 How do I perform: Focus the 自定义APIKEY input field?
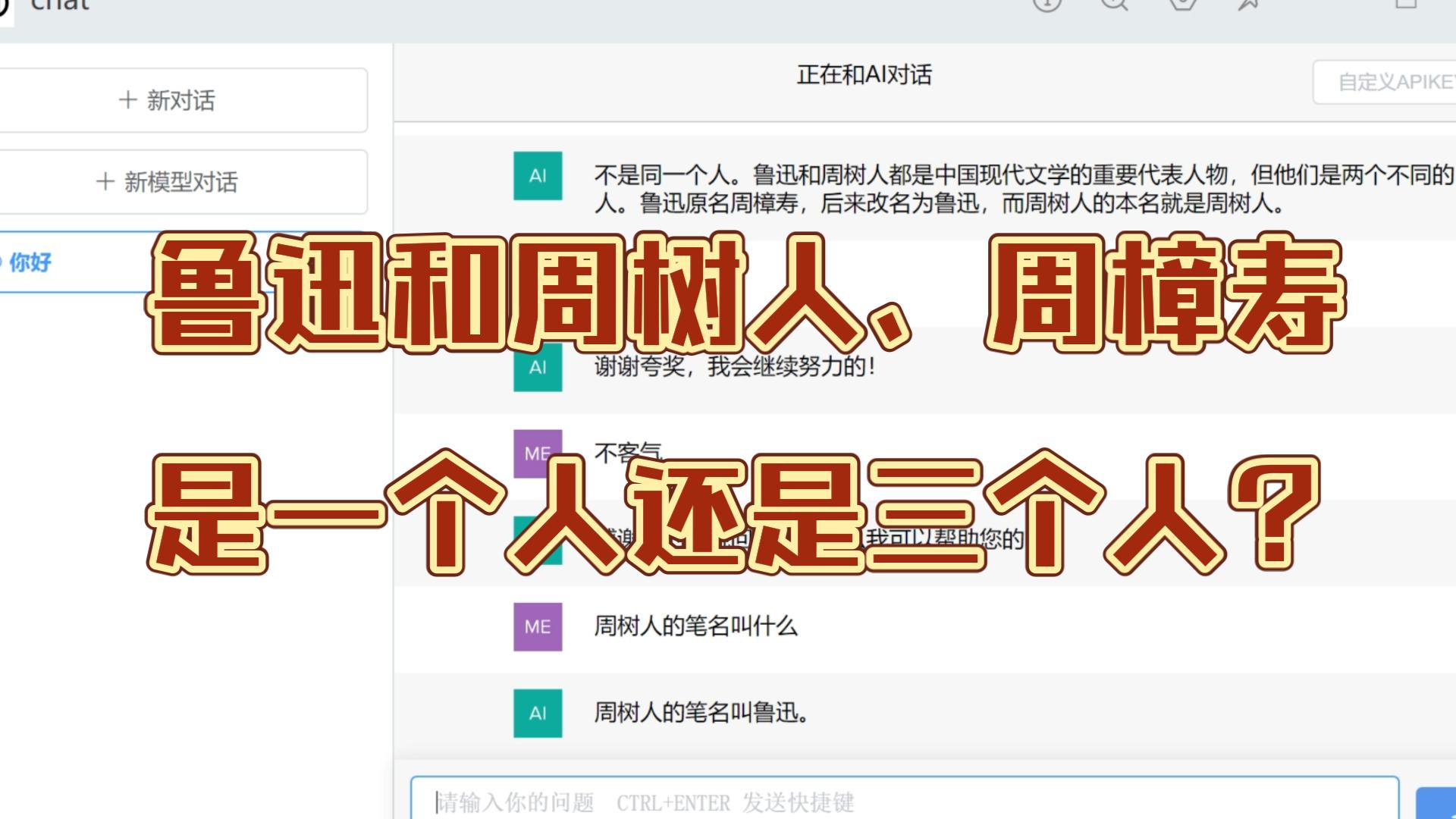[x=1385, y=82]
